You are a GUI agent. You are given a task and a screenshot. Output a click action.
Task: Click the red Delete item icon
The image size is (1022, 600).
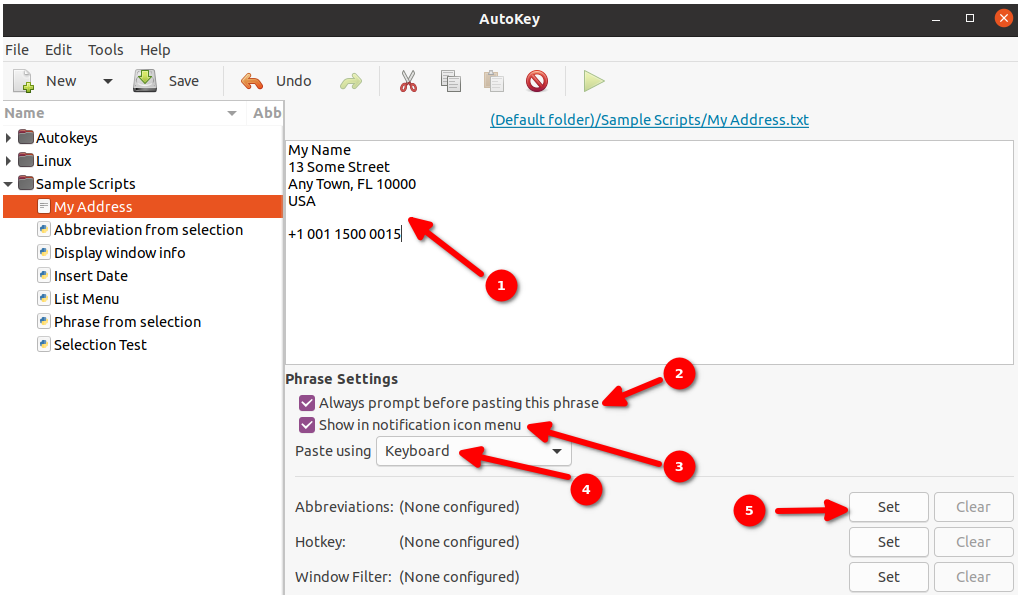point(537,81)
